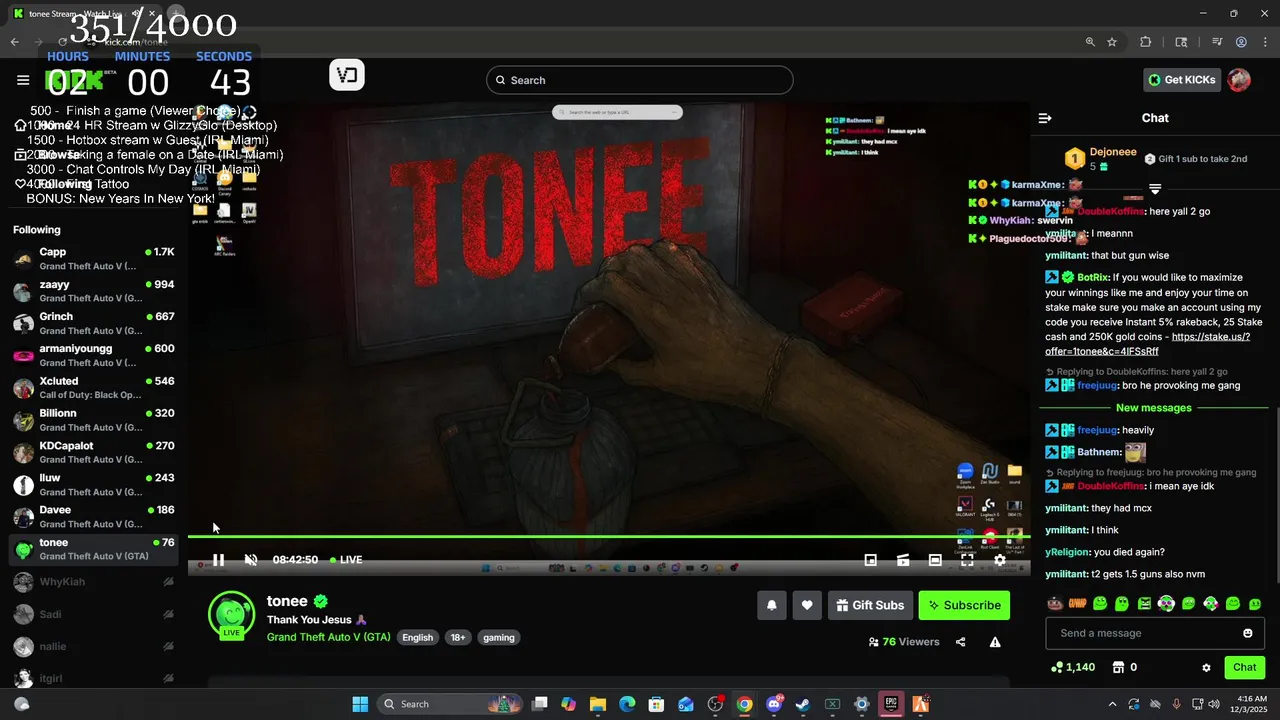Open zaayy's channel in Following list
Screen dimensions: 1280x720
94,291
